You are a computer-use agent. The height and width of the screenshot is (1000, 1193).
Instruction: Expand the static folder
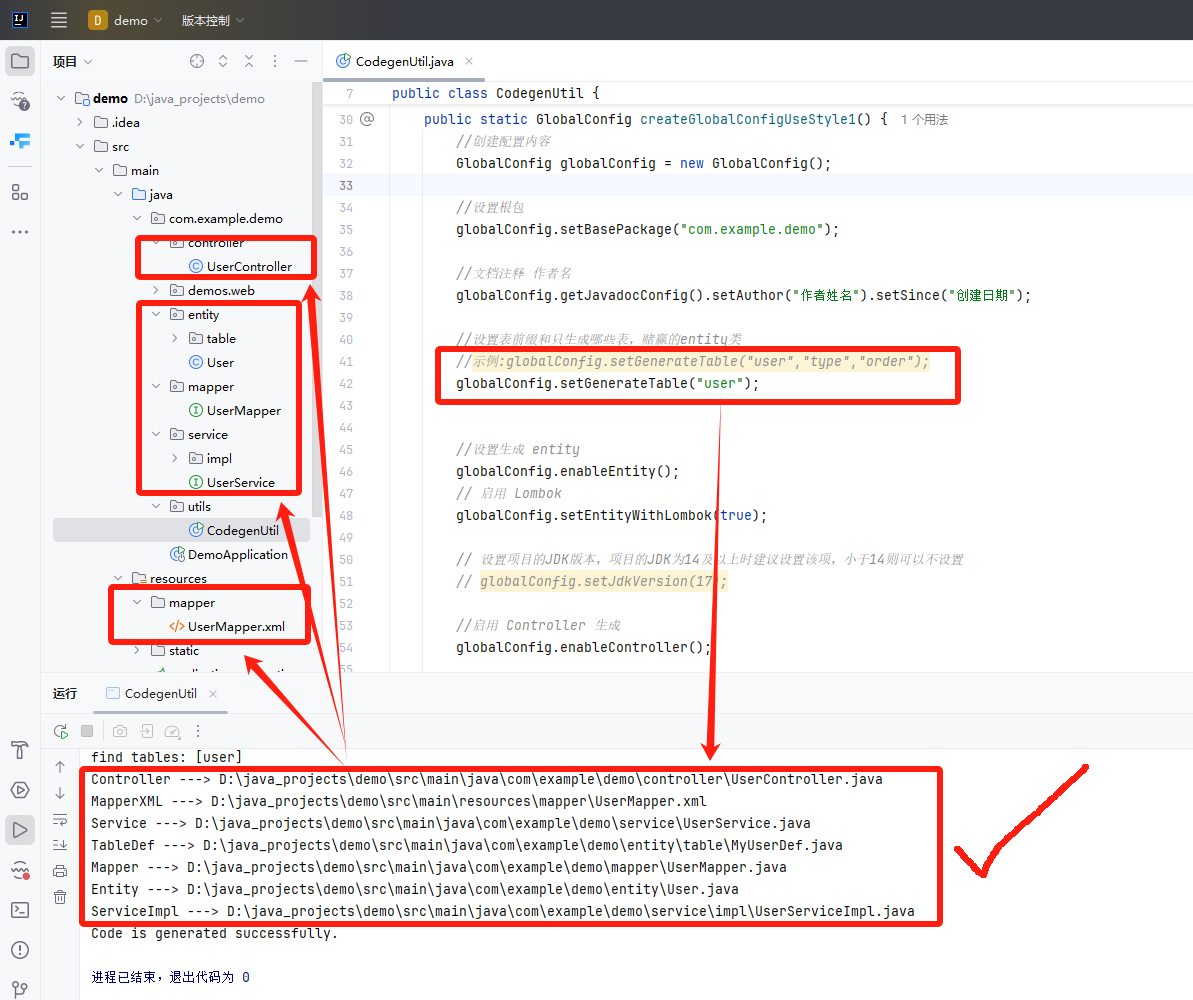137,650
